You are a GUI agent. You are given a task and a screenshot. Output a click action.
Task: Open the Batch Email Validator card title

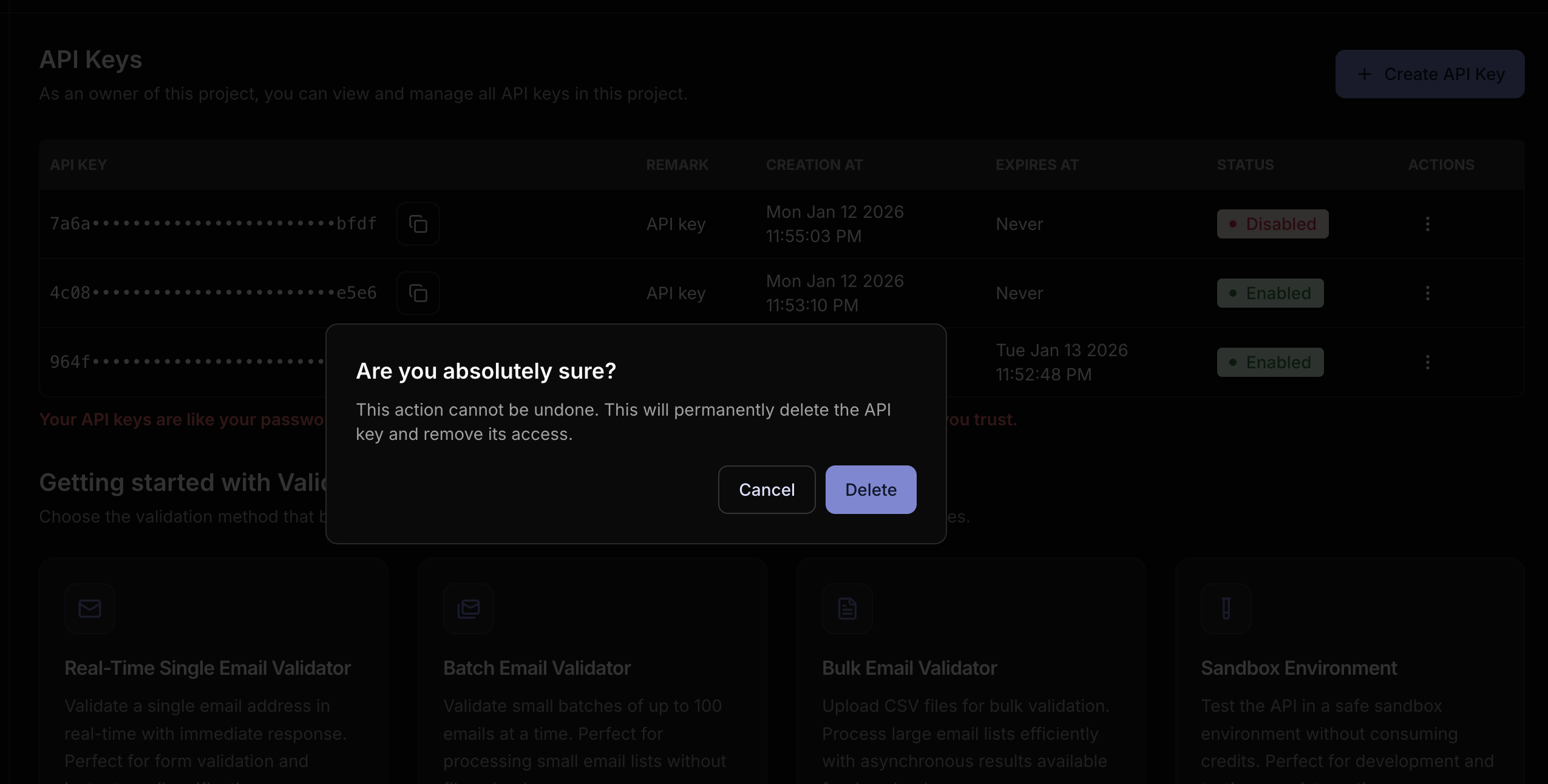point(537,668)
